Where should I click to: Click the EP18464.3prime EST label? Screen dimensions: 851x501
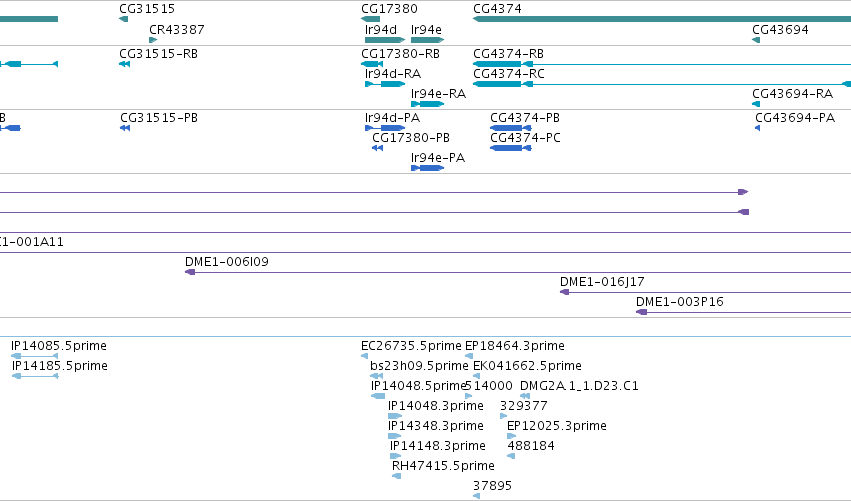coord(515,346)
